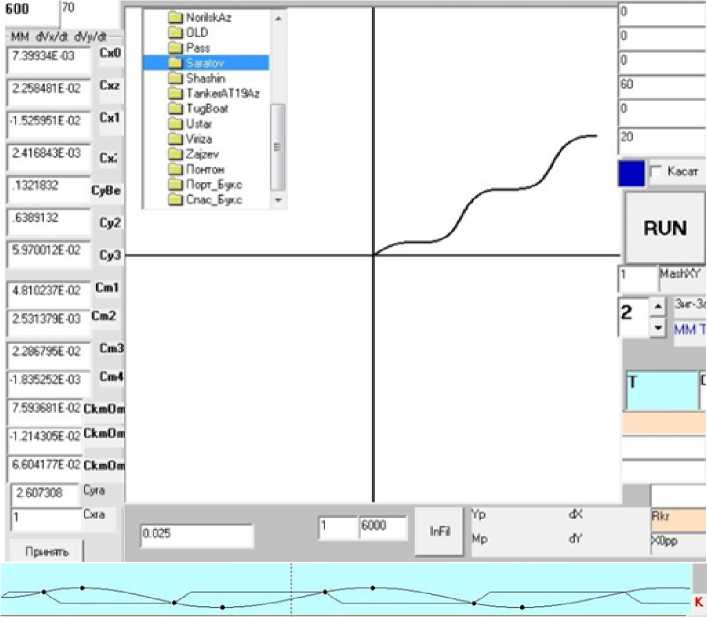Image resolution: width=707 pixels, height=617 pixels.
Task: Click the InFil button
Action: tap(439, 532)
